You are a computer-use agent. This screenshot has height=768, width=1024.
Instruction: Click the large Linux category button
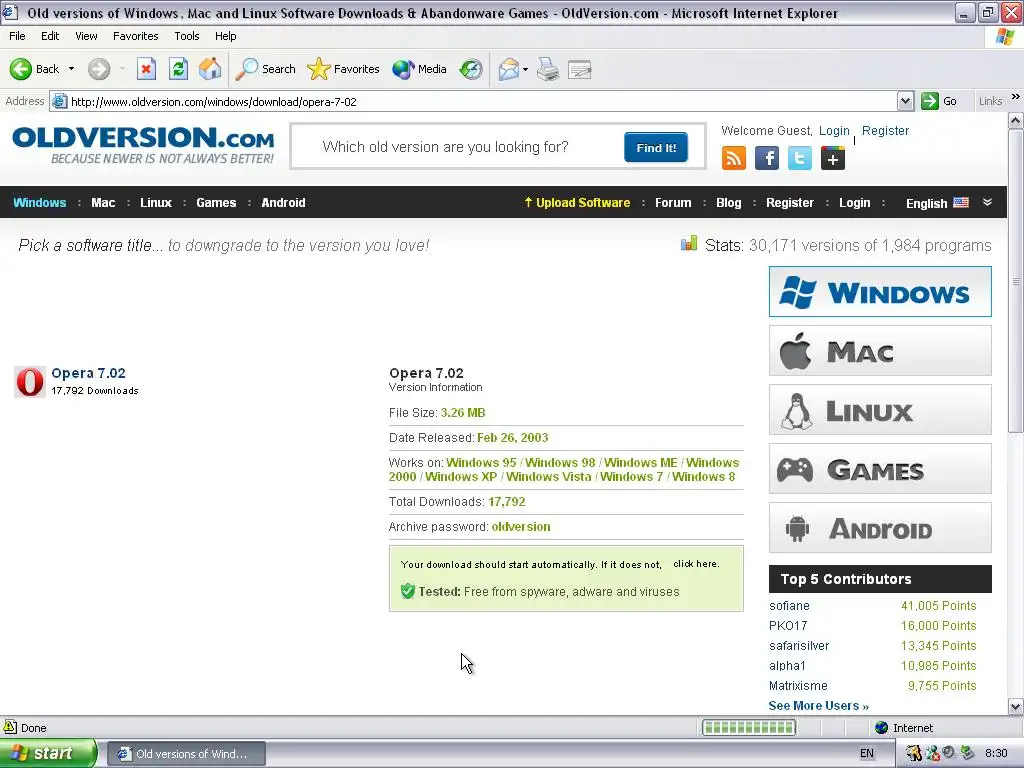tap(880, 409)
